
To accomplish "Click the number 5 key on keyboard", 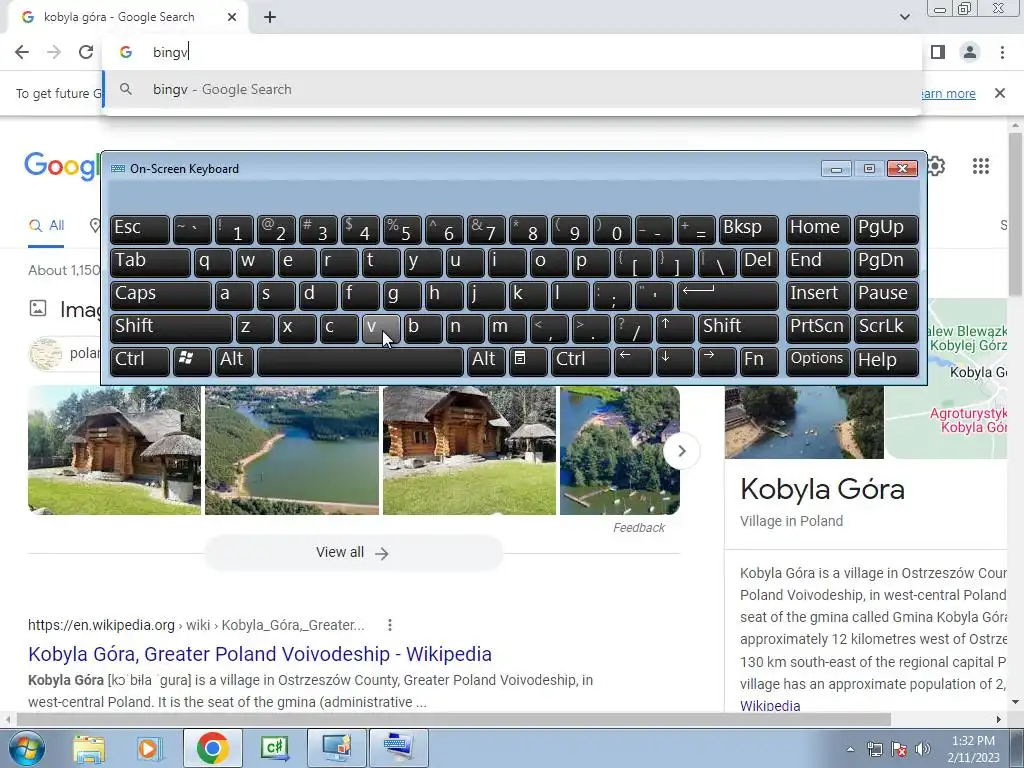I will pos(402,229).
